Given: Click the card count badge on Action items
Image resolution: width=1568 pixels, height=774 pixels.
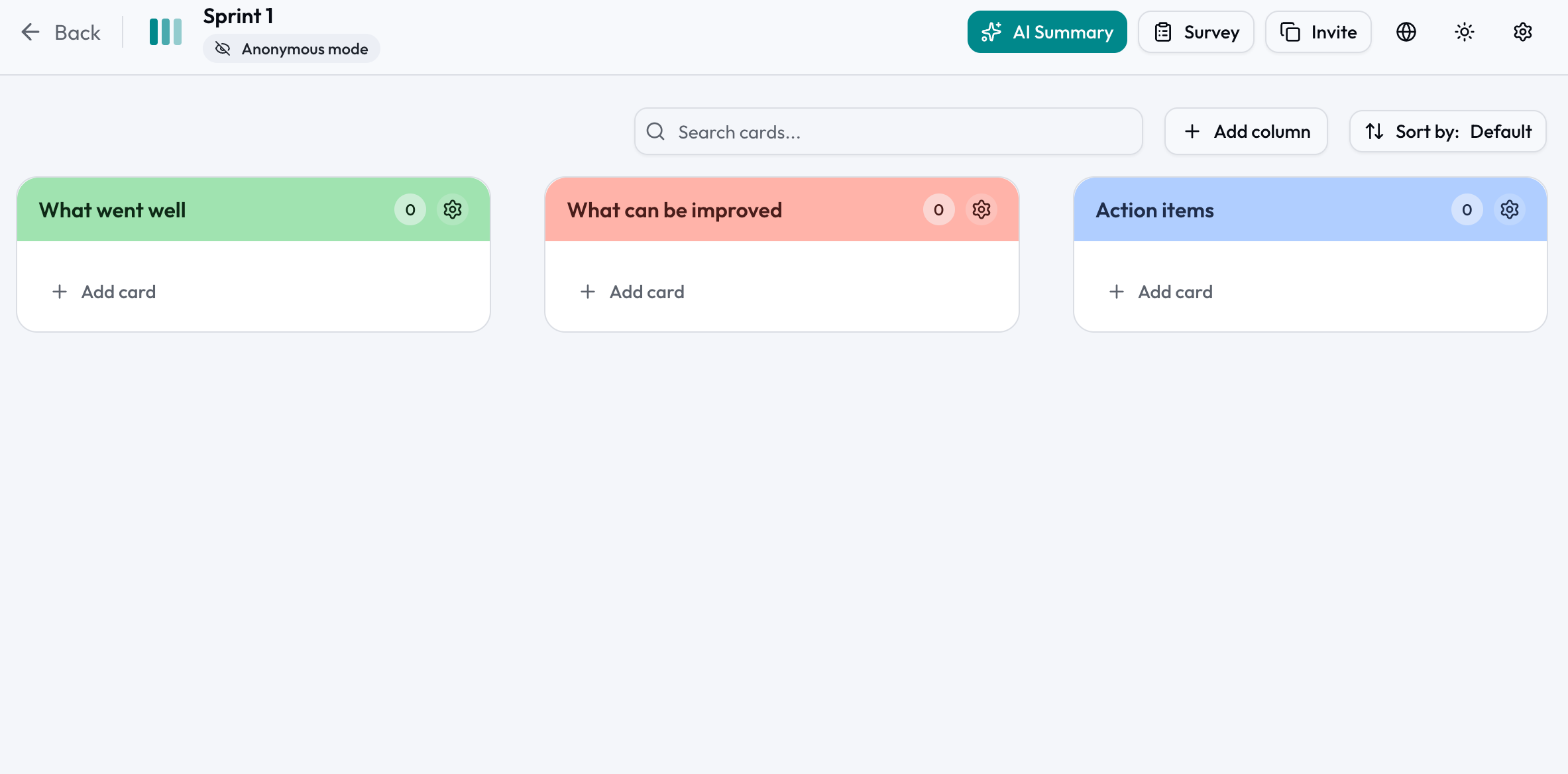Looking at the screenshot, I should click(x=1467, y=209).
